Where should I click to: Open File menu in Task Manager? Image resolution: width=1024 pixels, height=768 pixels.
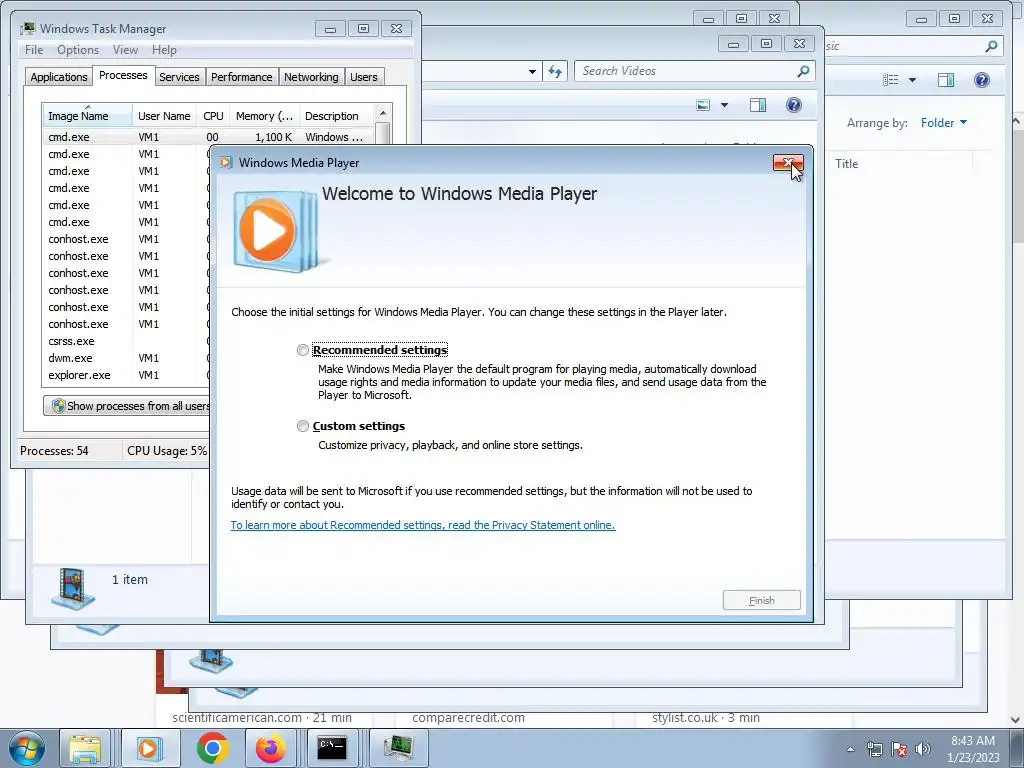point(34,50)
